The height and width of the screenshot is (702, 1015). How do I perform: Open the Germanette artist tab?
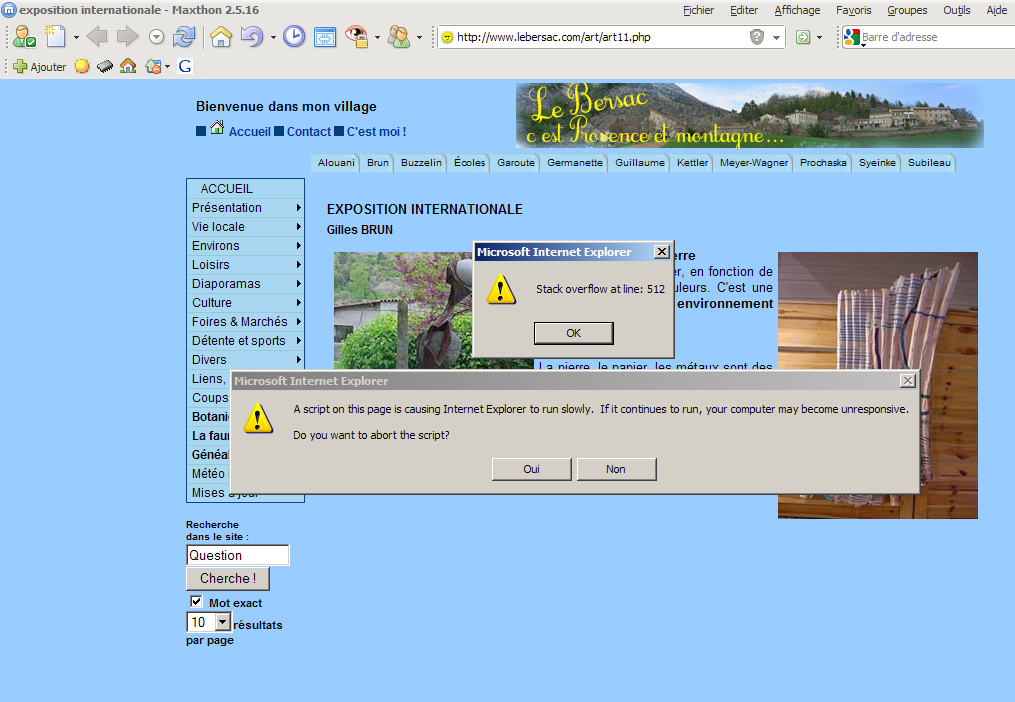coord(575,163)
